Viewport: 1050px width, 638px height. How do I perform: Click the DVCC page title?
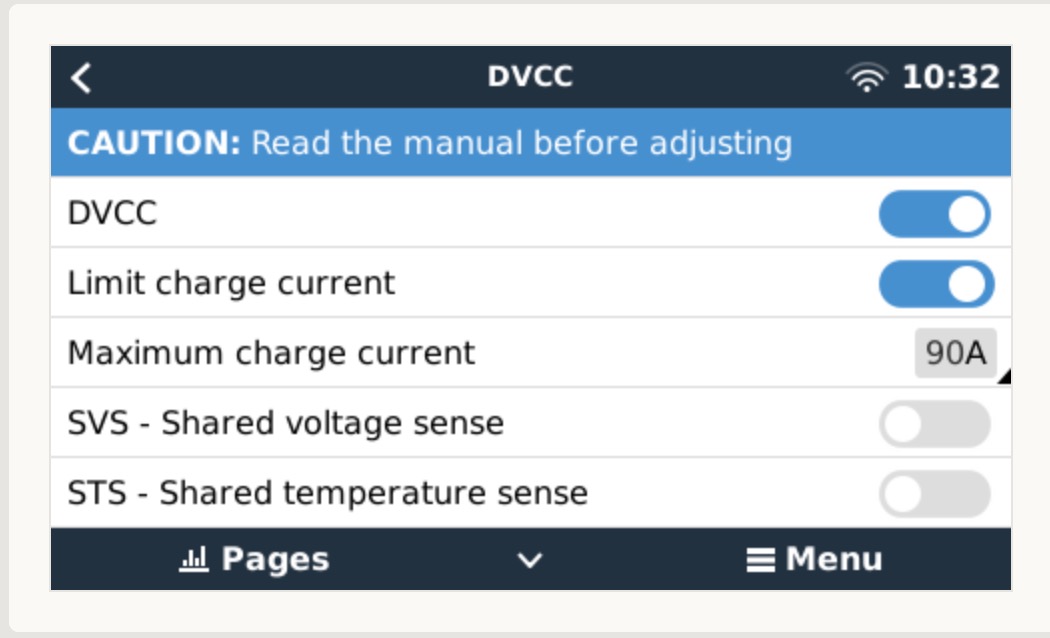(x=530, y=78)
